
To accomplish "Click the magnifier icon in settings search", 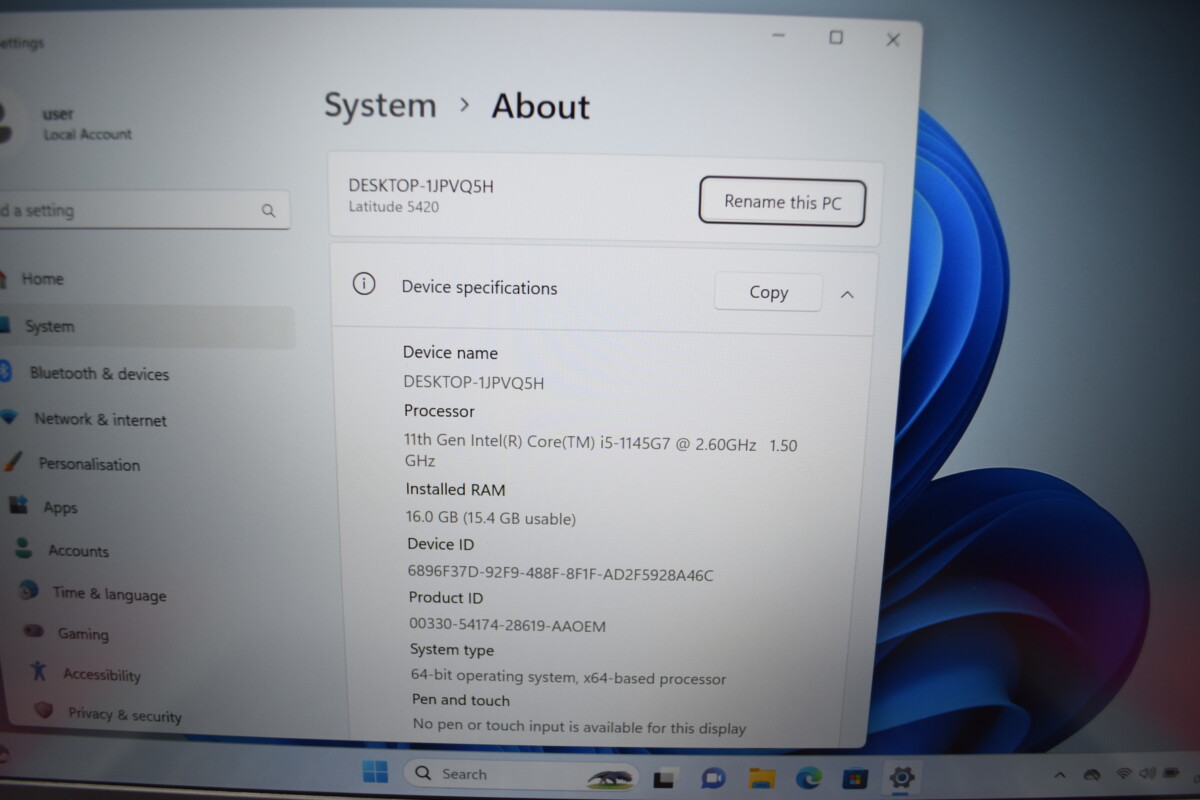I will coord(268,211).
